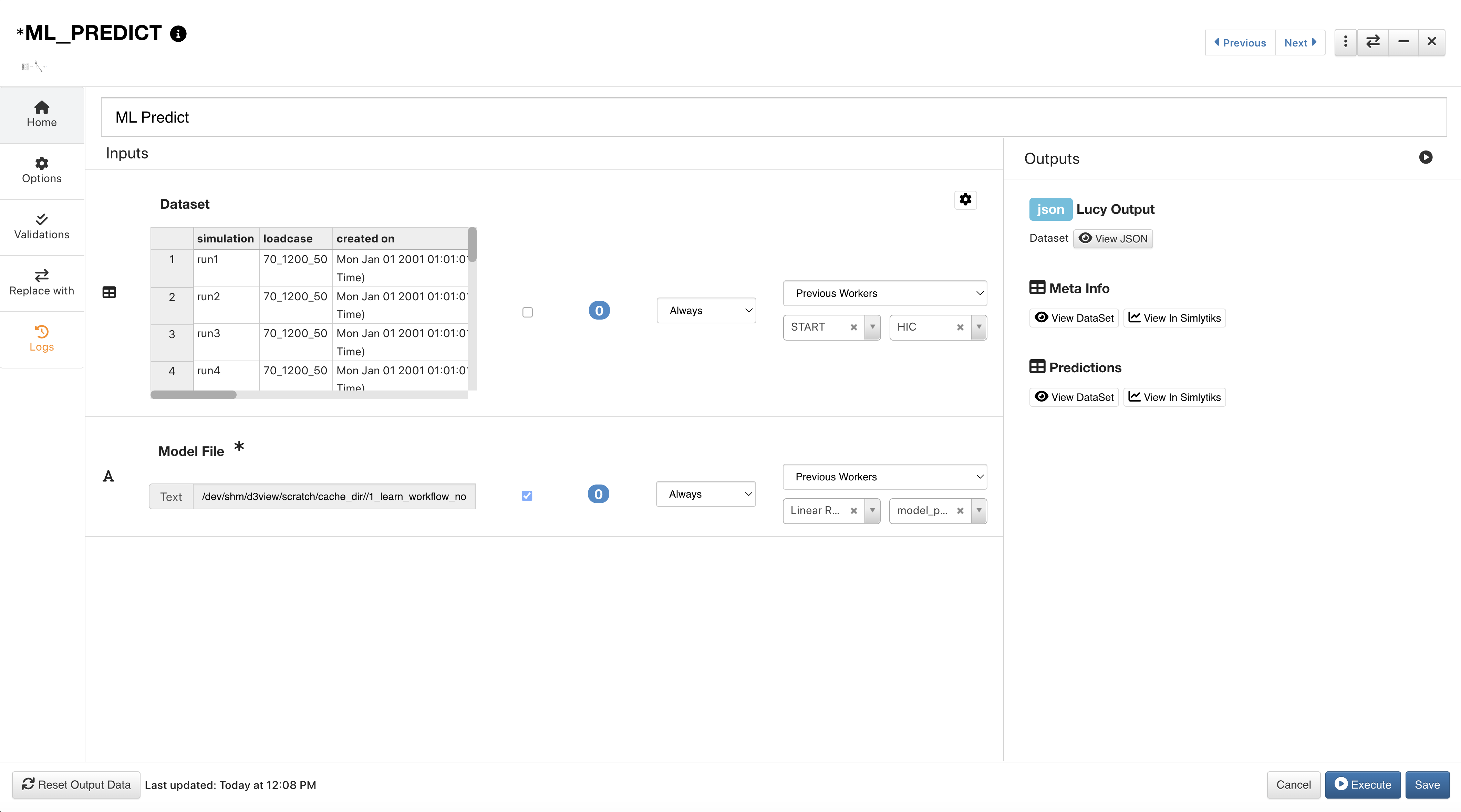
Task: Go to the Previous worker
Action: click(x=1240, y=42)
